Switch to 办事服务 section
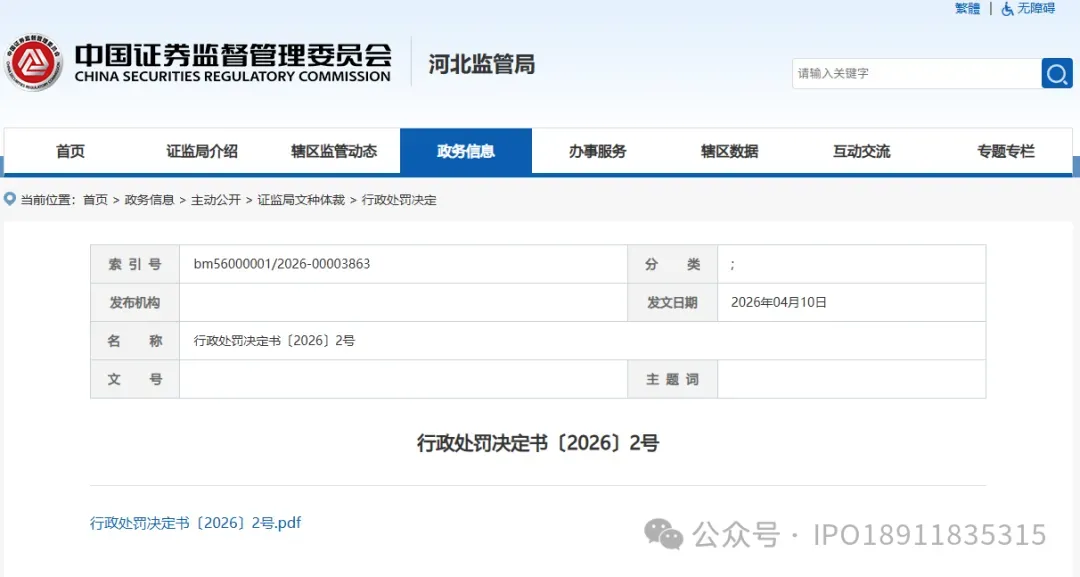Screen dimensions: 1080x577 pyautogui.click(x=599, y=151)
